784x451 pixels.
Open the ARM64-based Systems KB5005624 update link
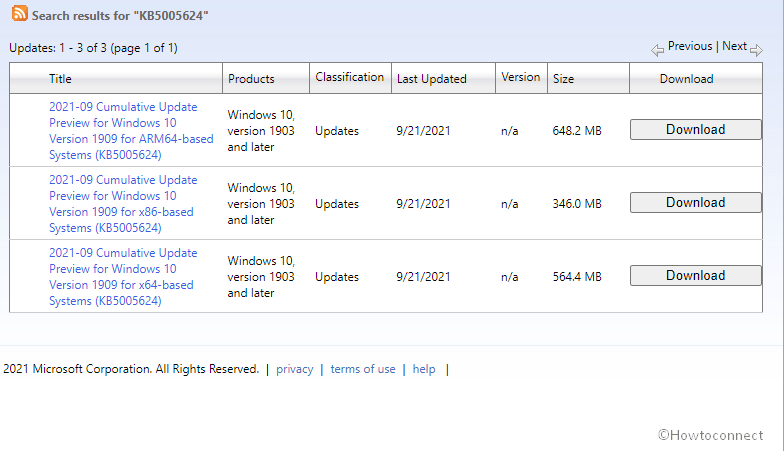(130, 131)
